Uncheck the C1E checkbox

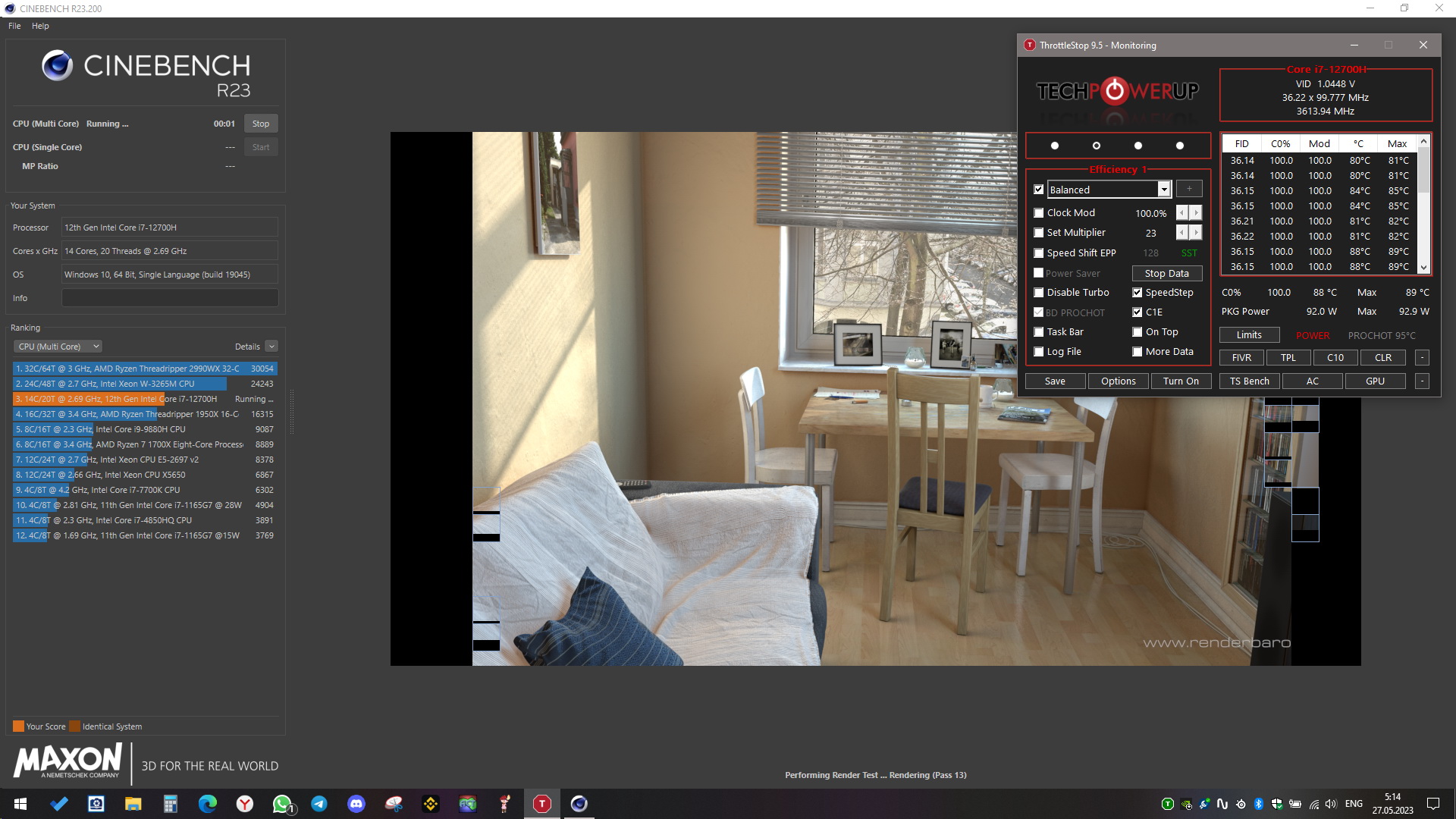pos(1137,312)
